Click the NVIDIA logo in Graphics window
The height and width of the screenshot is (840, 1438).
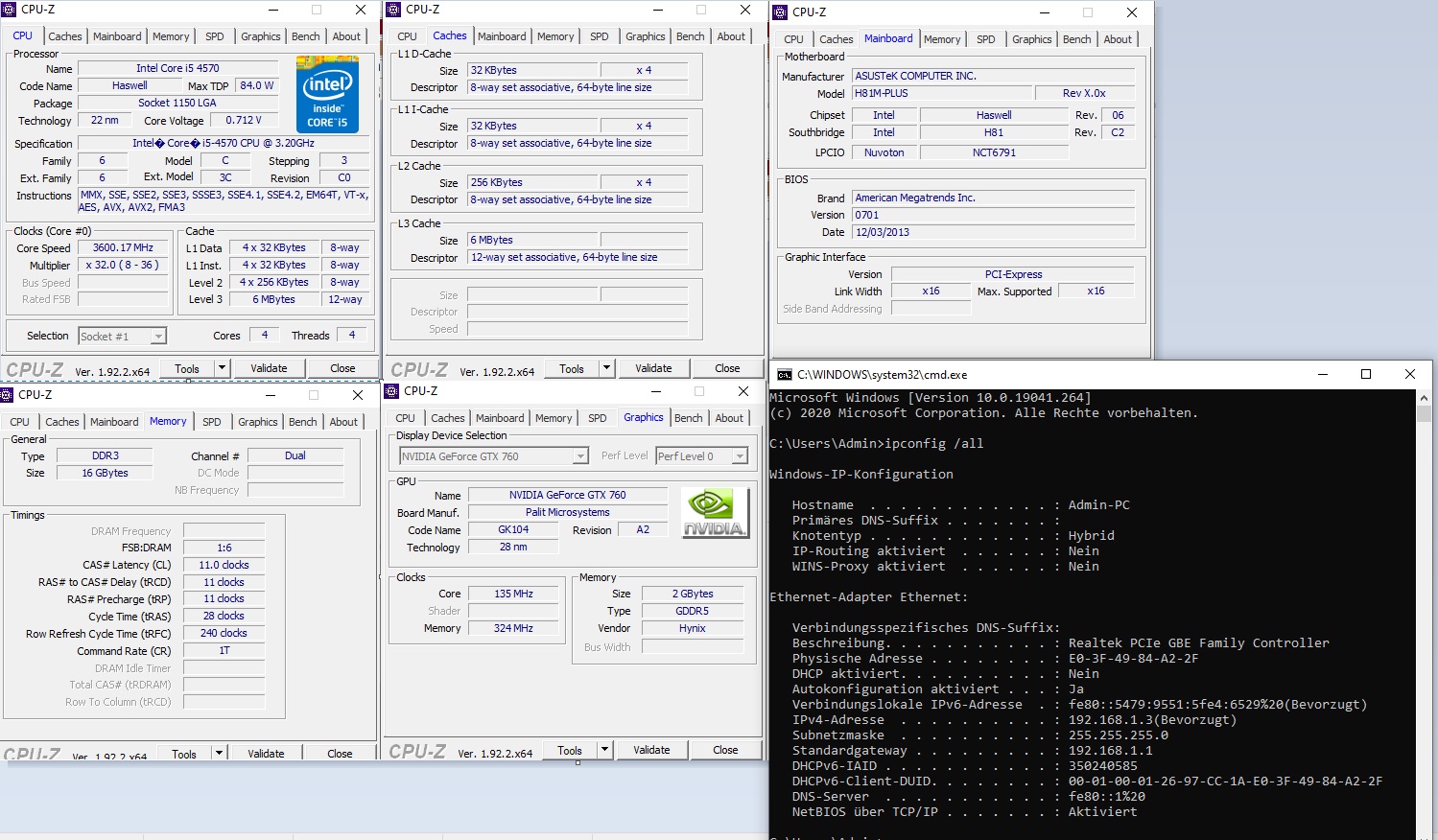coord(714,513)
